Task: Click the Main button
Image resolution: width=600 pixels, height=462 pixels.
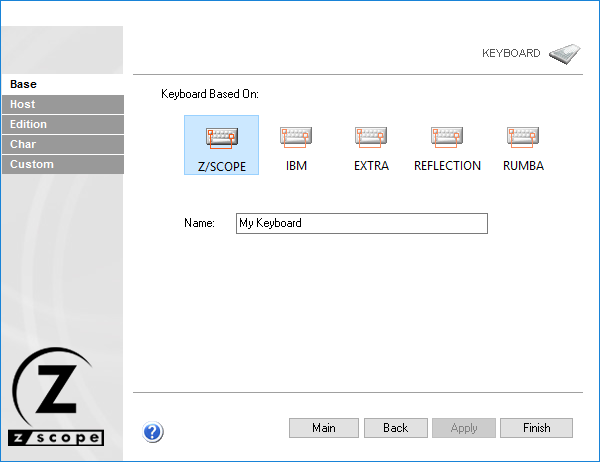Action: (x=324, y=428)
